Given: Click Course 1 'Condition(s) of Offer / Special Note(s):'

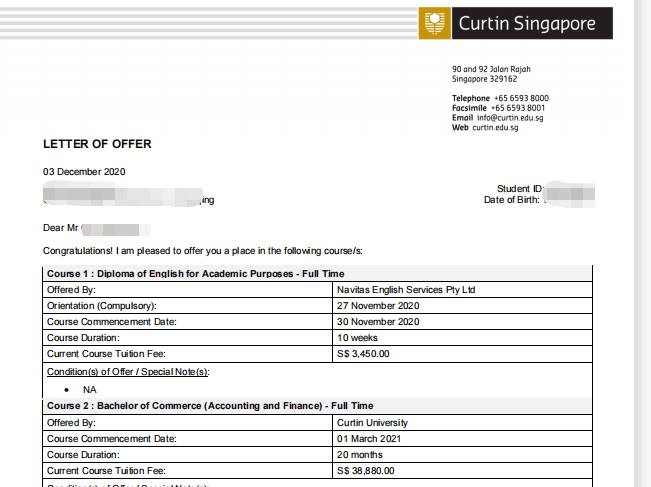Looking at the screenshot, I should [128, 372].
